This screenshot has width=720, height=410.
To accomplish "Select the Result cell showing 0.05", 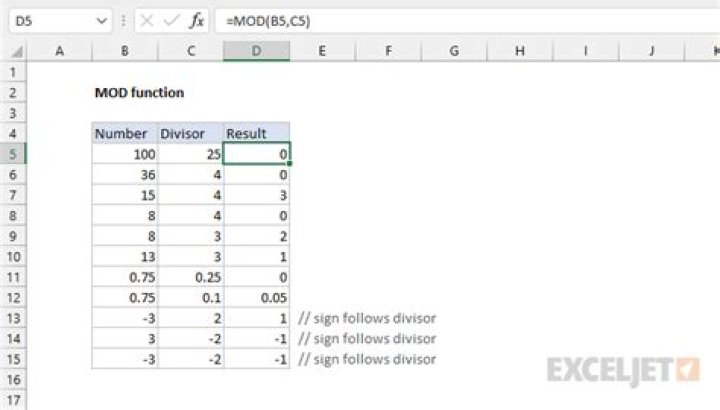I will (x=256, y=298).
